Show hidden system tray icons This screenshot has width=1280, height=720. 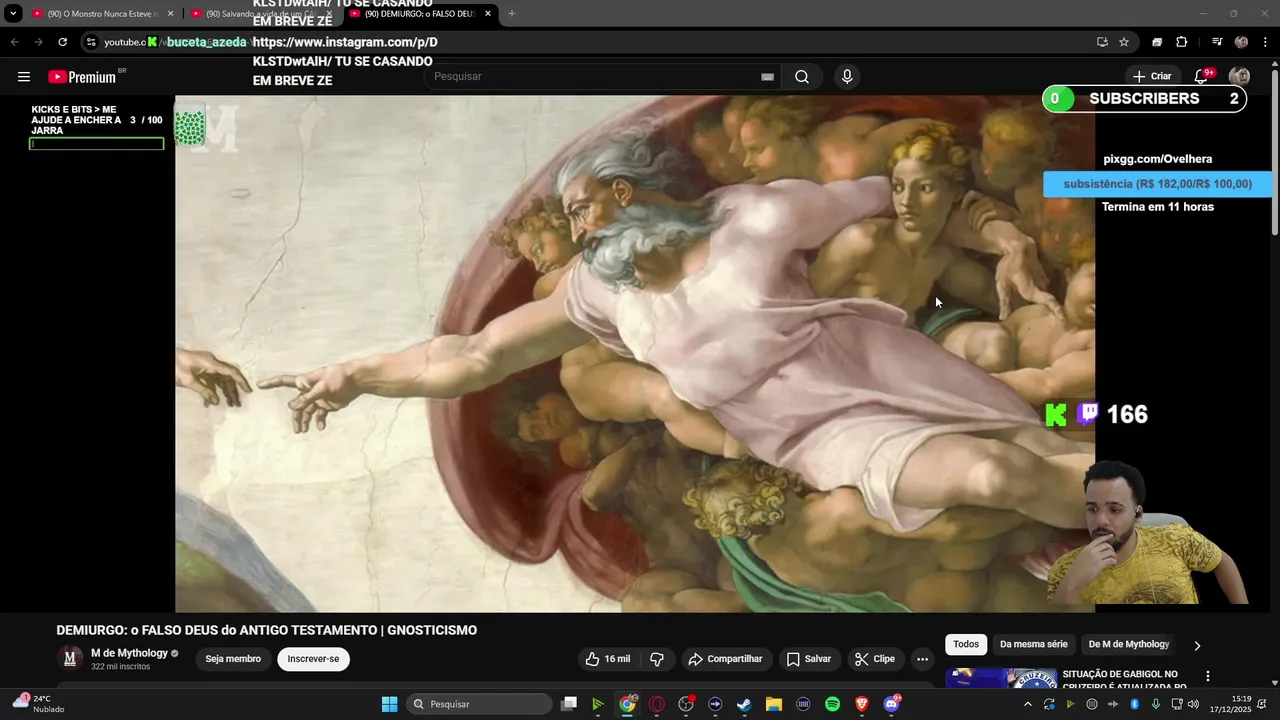(1027, 704)
